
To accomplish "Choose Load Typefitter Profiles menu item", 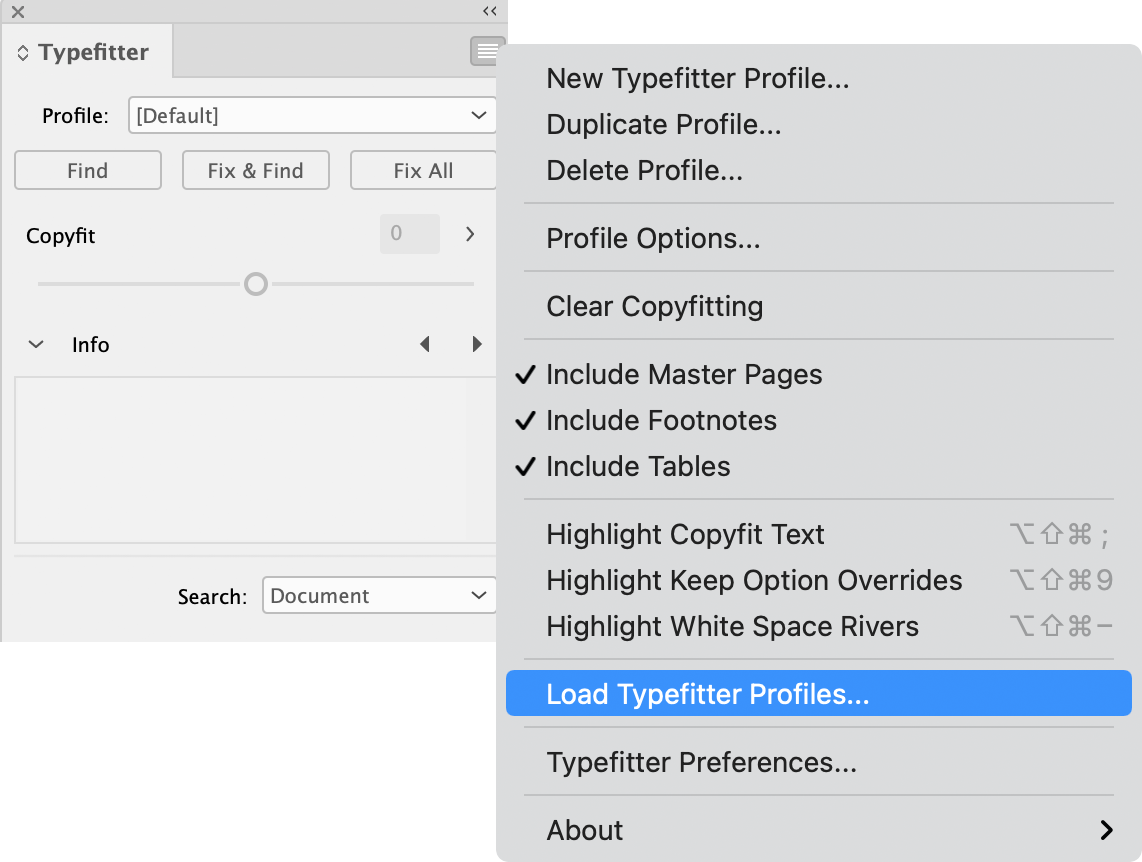I will pyautogui.click(x=819, y=693).
